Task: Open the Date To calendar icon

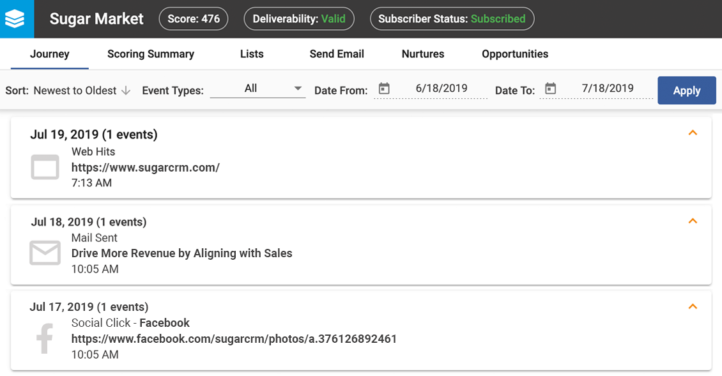Action: point(550,88)
